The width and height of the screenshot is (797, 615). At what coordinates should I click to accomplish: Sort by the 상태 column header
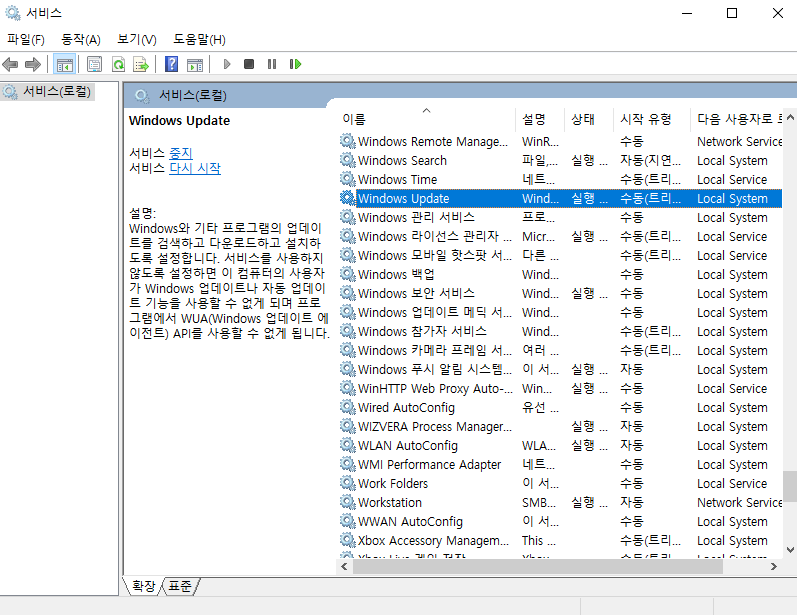[x=589, y=119]
